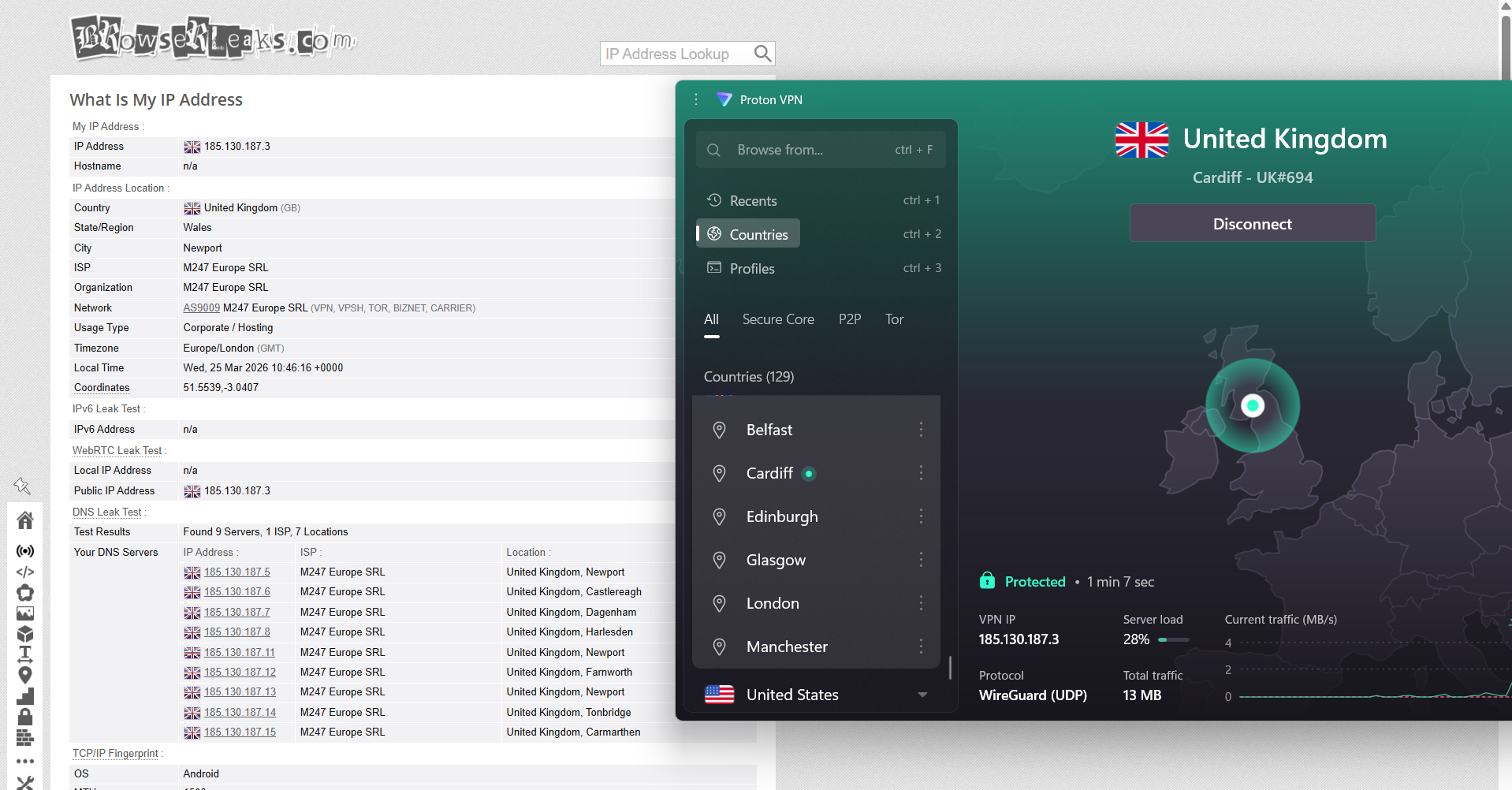The height and width of the screenshot is (790, 1512).
Task: Expand the United States server list
Action: click(x=922, y=695)
